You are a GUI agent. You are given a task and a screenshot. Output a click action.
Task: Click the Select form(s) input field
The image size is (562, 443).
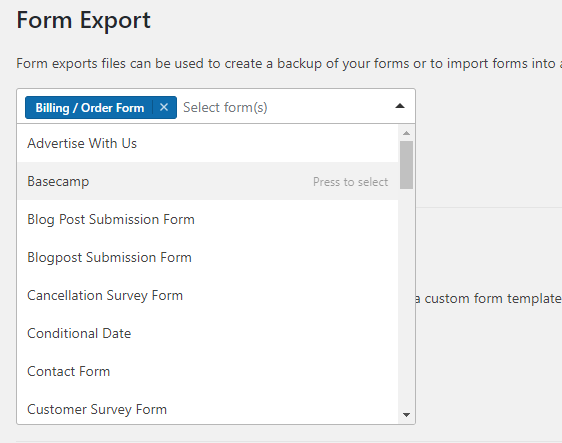coord(283,107)
